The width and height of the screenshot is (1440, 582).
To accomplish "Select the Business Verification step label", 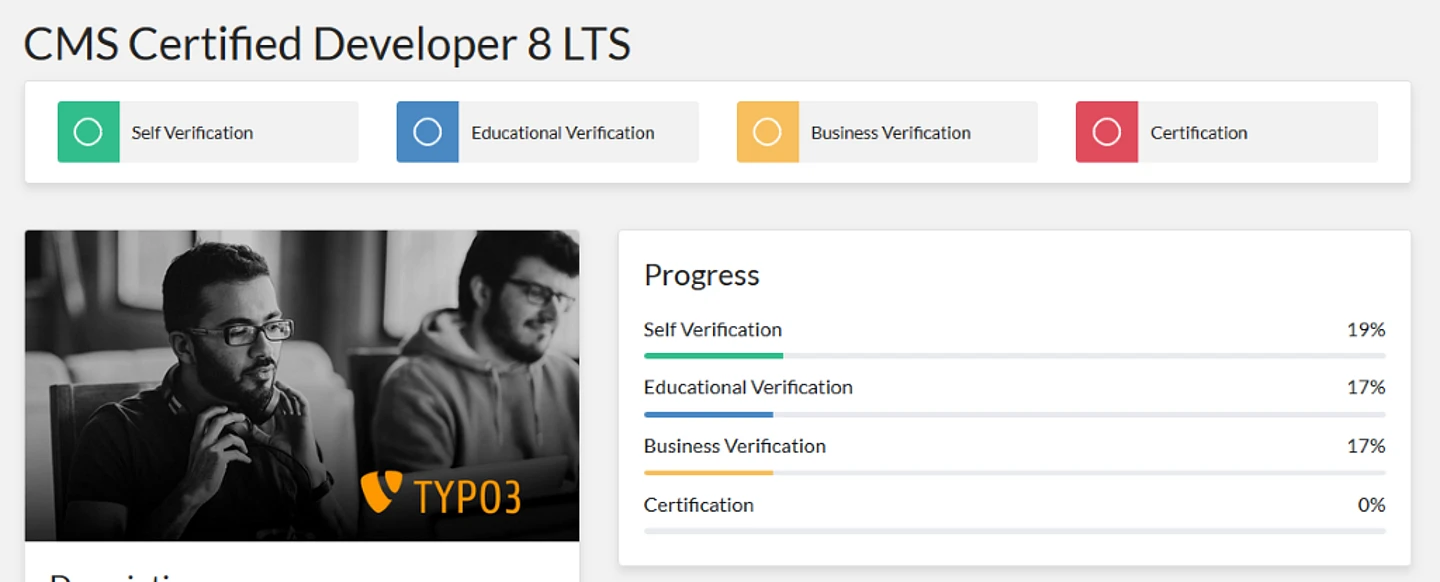I will (890, 133).
